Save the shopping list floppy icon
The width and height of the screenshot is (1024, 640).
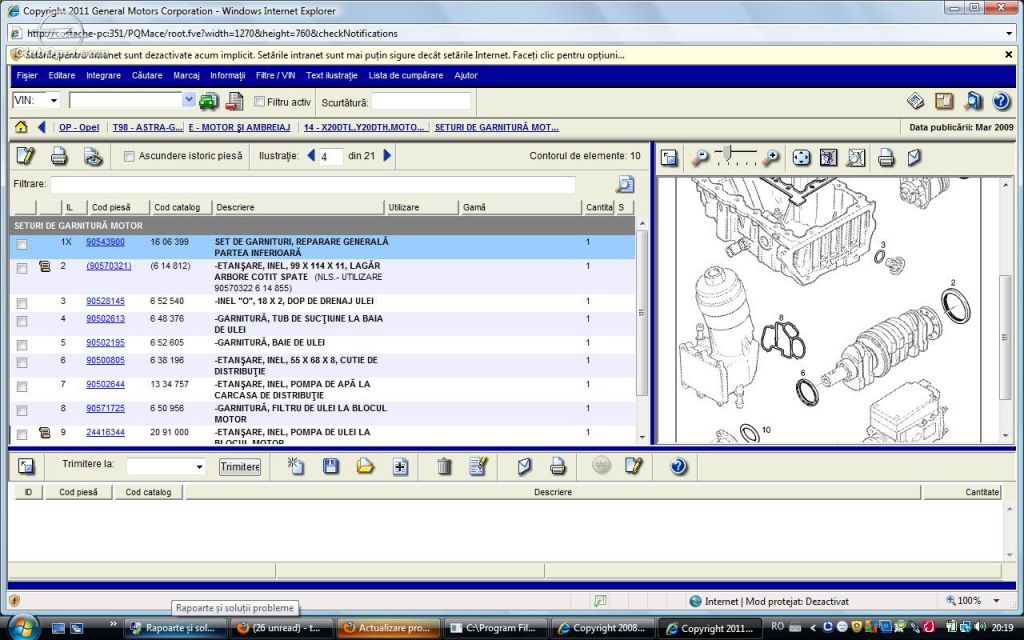330,466
